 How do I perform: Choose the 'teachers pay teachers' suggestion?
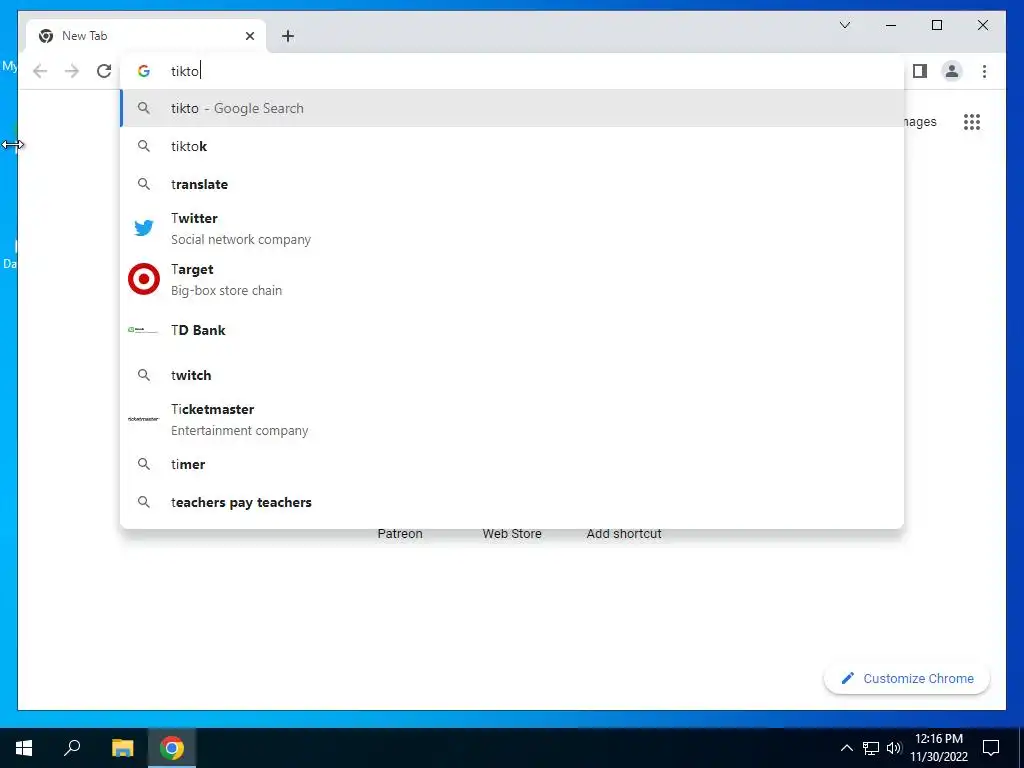pos(512,502)
